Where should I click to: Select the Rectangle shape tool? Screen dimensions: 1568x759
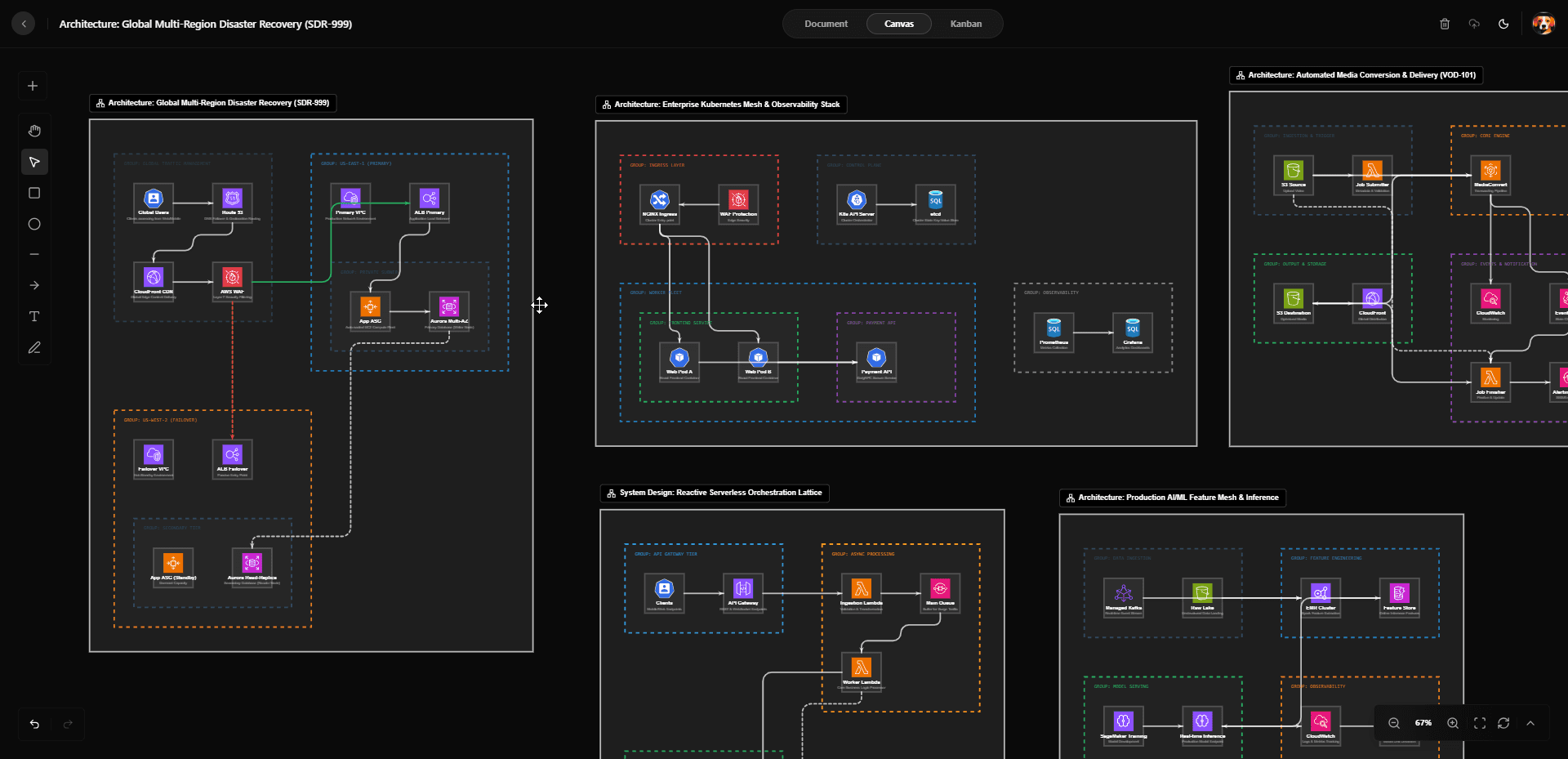click(34, 193)
